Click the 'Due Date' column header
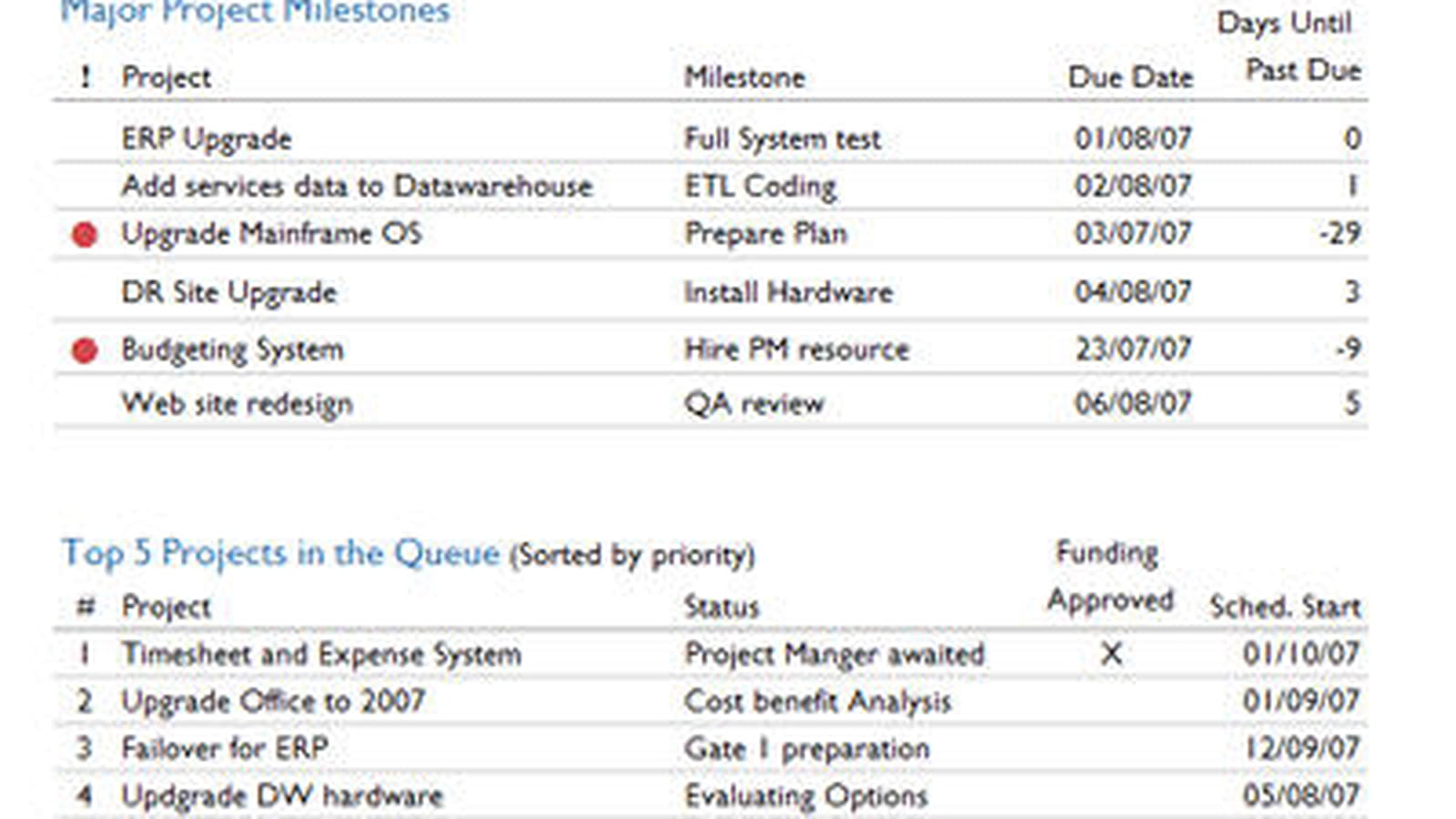 pyautogui.click(x=1130, y=77)
